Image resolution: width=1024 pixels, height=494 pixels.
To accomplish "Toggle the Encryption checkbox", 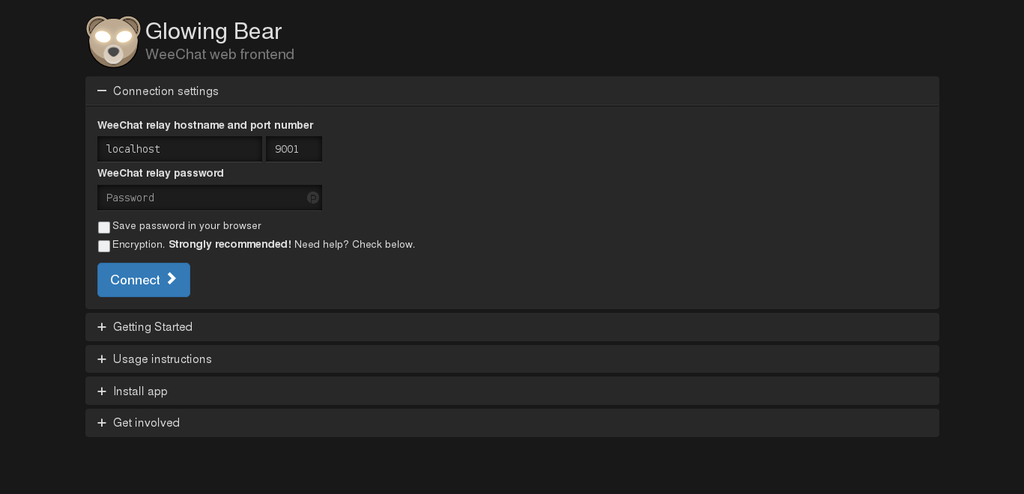I will click(x=104, y=246).
